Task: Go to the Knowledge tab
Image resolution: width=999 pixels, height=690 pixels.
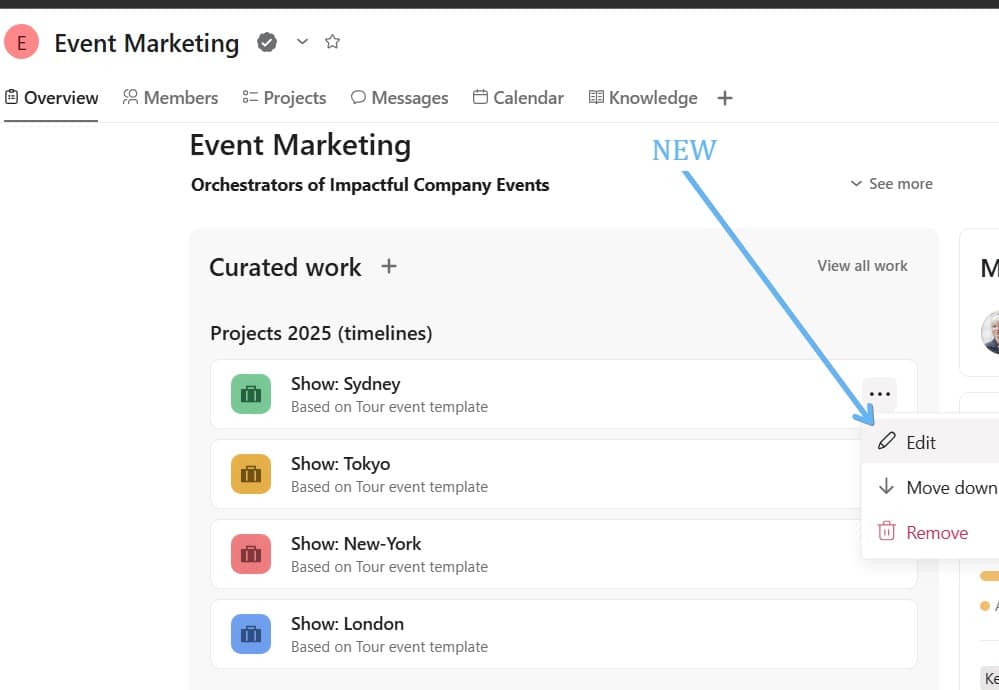Action: point(643,98)
